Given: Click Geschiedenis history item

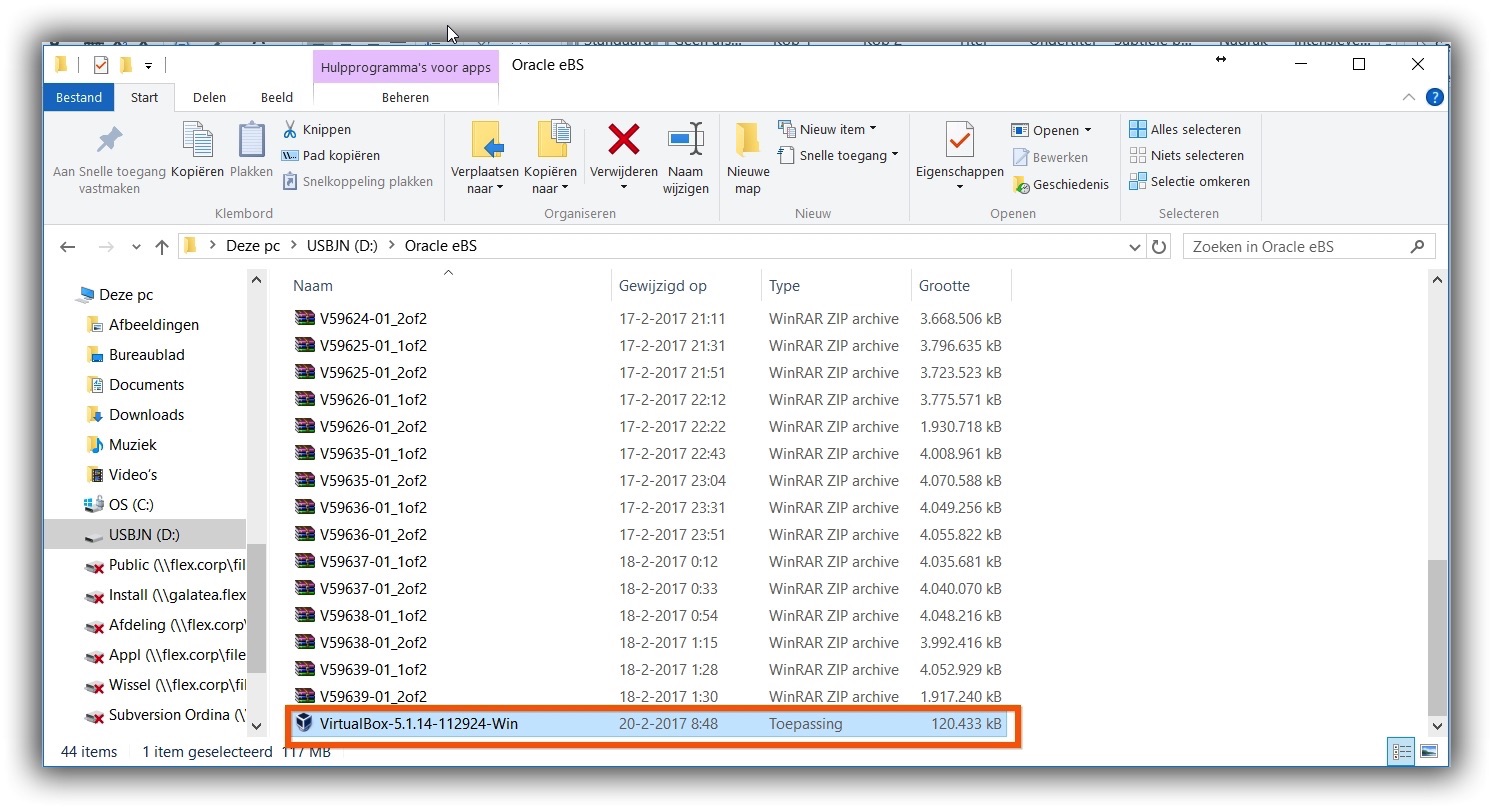Looking at the screenshot, I should (1060, 184).
